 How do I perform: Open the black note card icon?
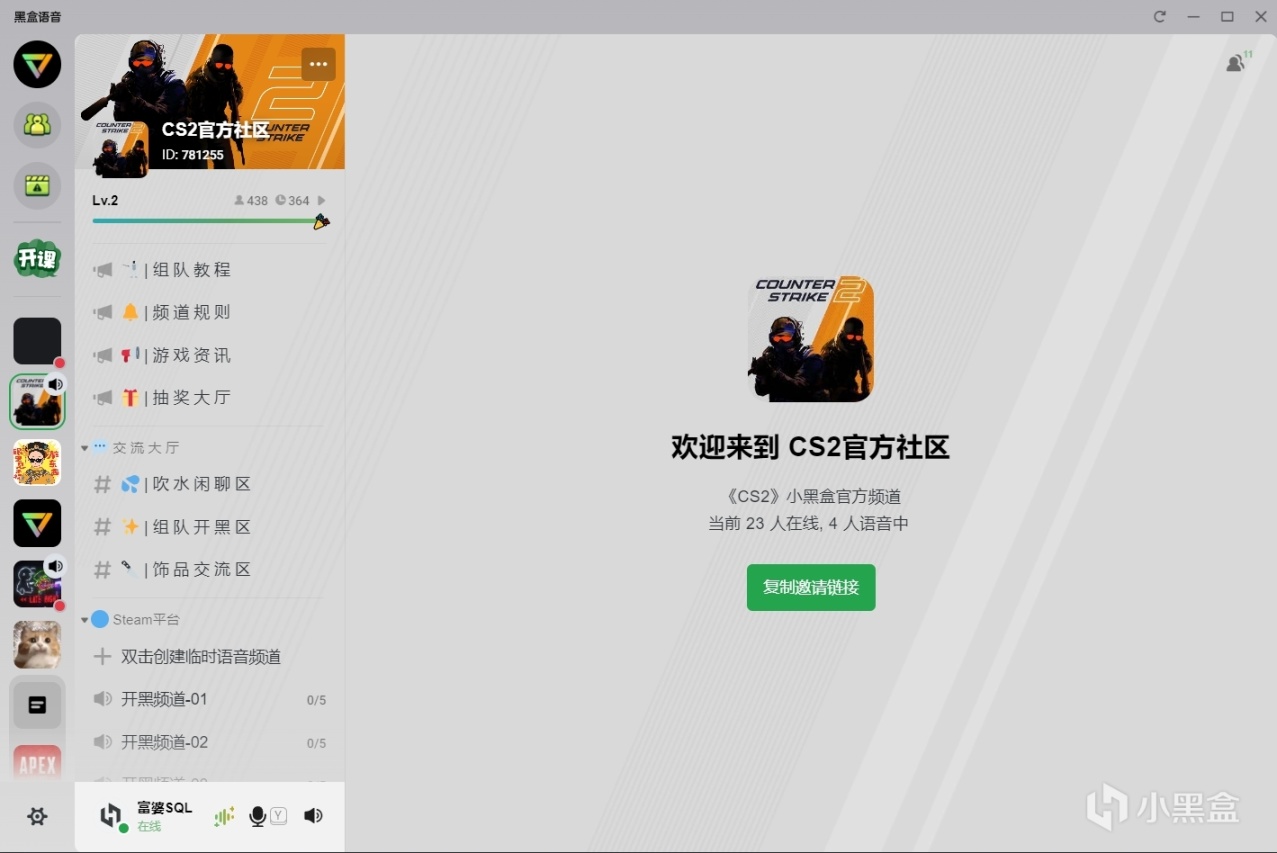pos(37,706)
